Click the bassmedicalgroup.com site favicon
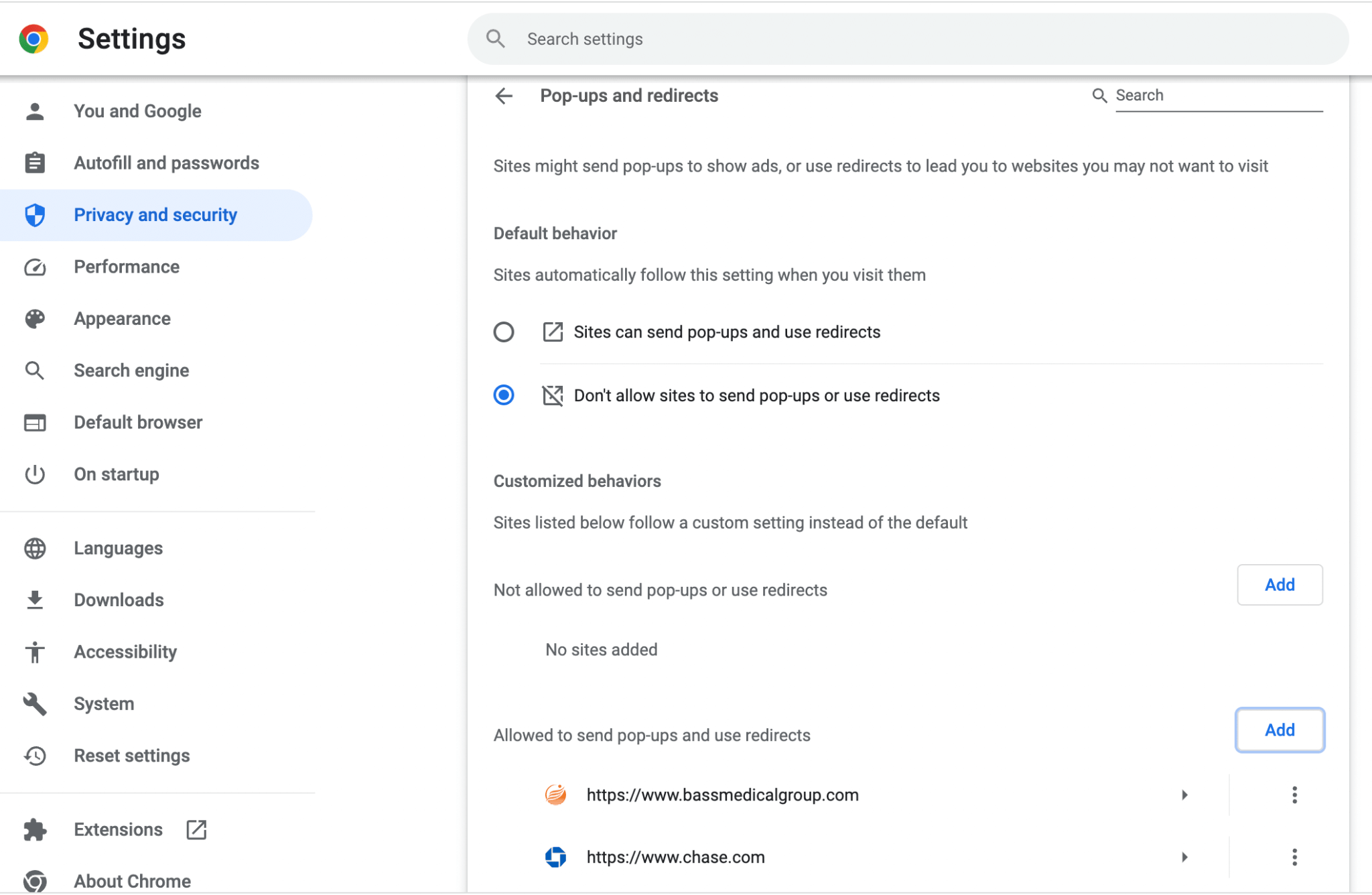The height and width of the screenshot is (895, 1372). pos(555,795)
